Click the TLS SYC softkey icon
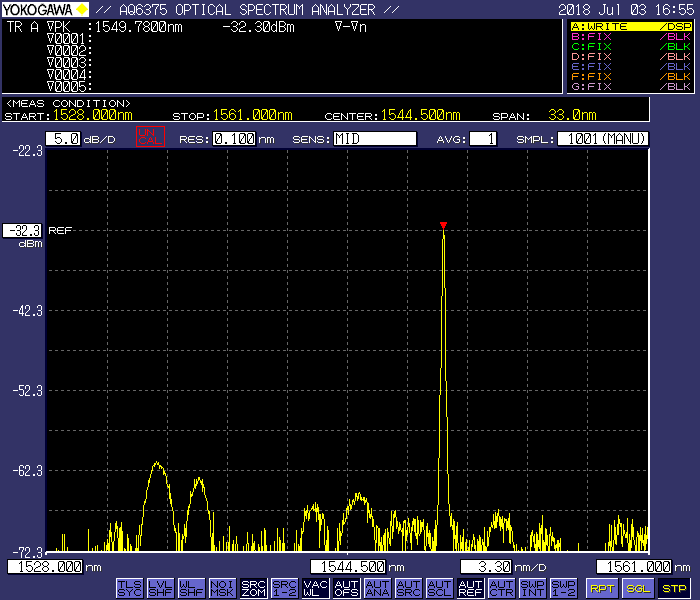Screen dimensions: 700x600 129,588
